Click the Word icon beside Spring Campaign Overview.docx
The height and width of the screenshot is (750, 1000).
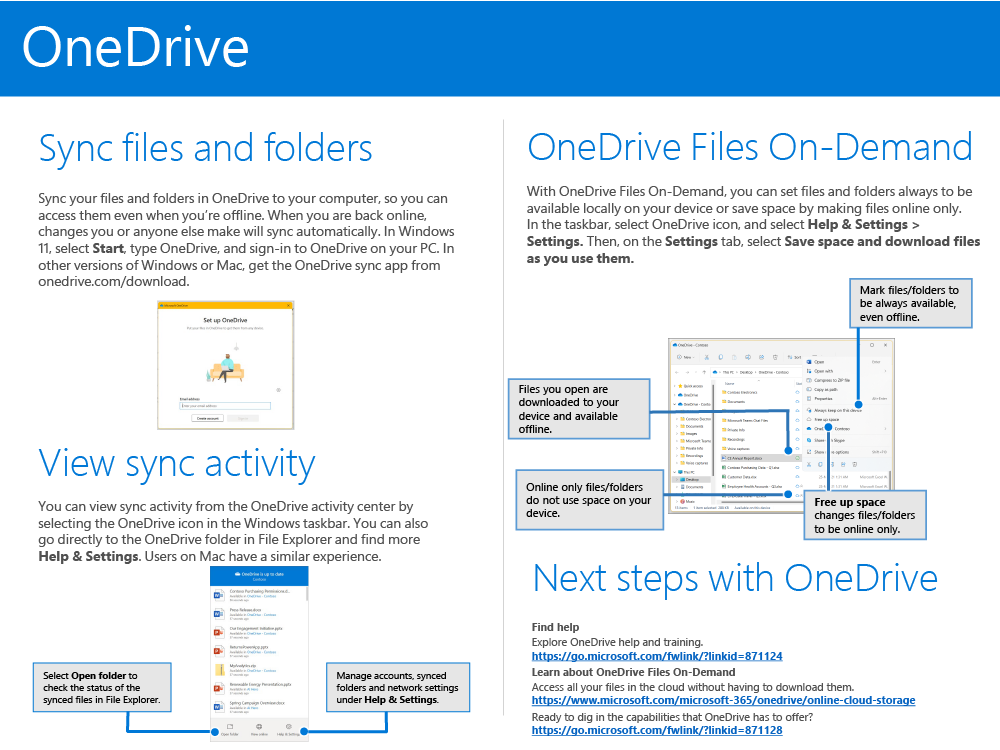coord(219,707)
